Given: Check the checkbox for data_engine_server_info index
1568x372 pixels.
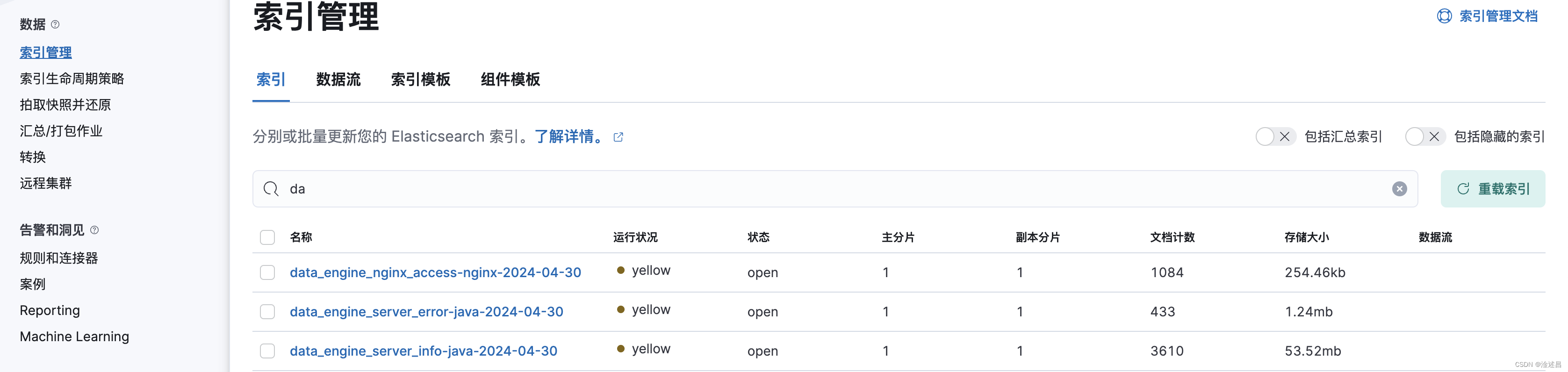Looking at the screenshot, I should (267, 351).
